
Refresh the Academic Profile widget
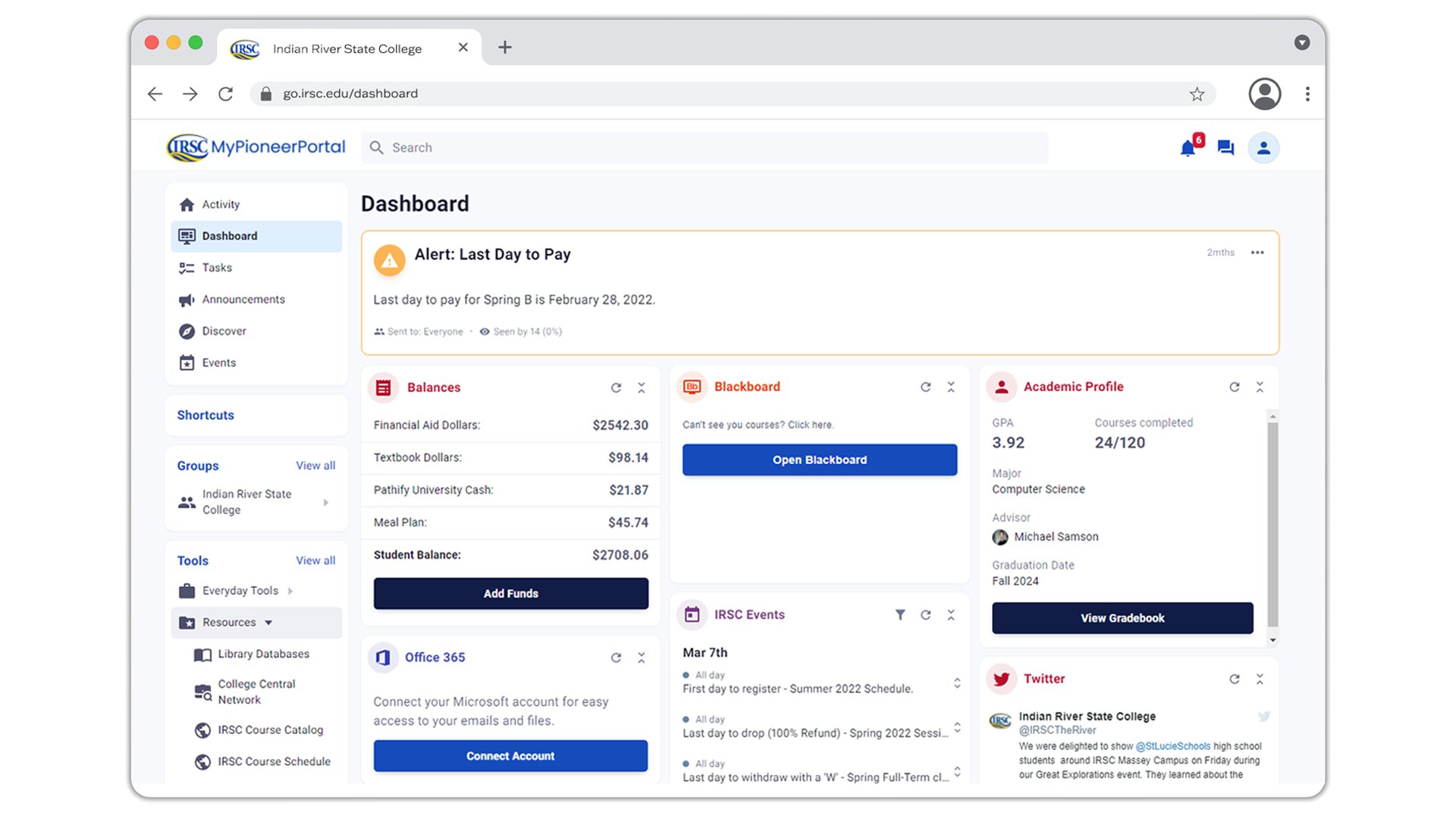[1235, 387]
